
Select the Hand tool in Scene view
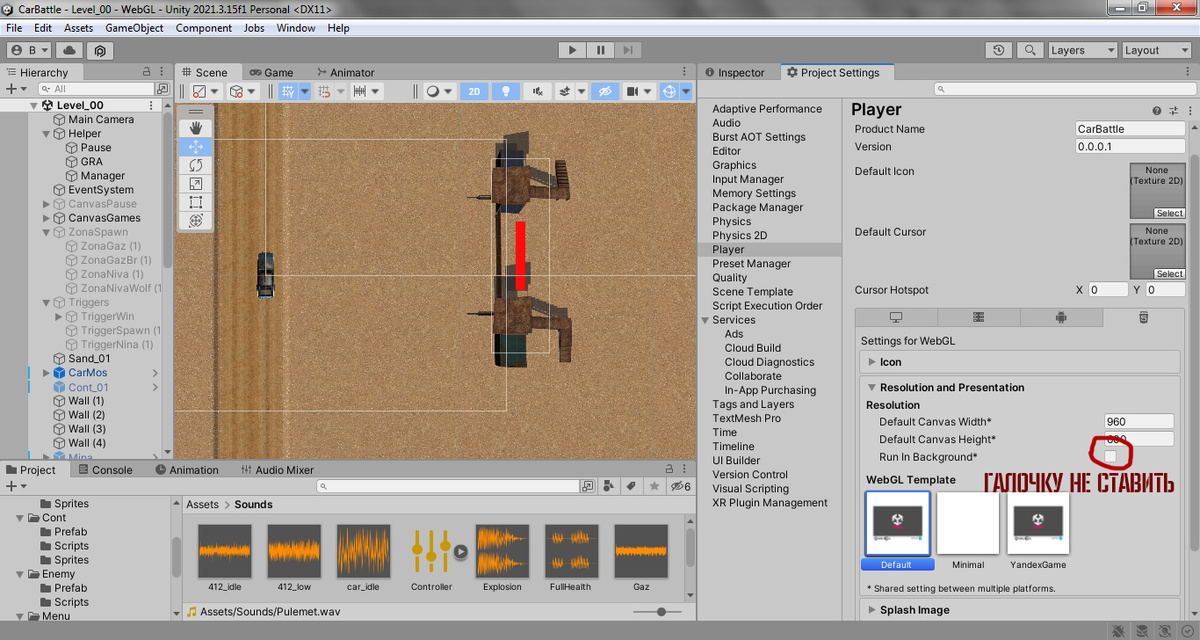pyautogui.click(x=195, y=128)
